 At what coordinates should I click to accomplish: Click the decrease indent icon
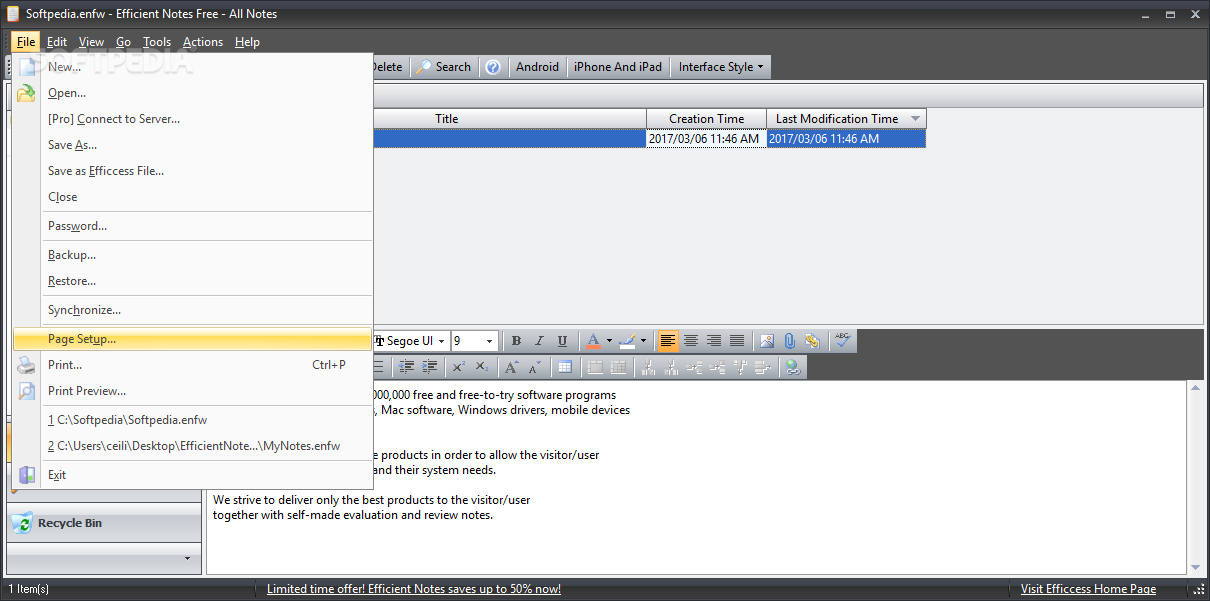point(407,367)
